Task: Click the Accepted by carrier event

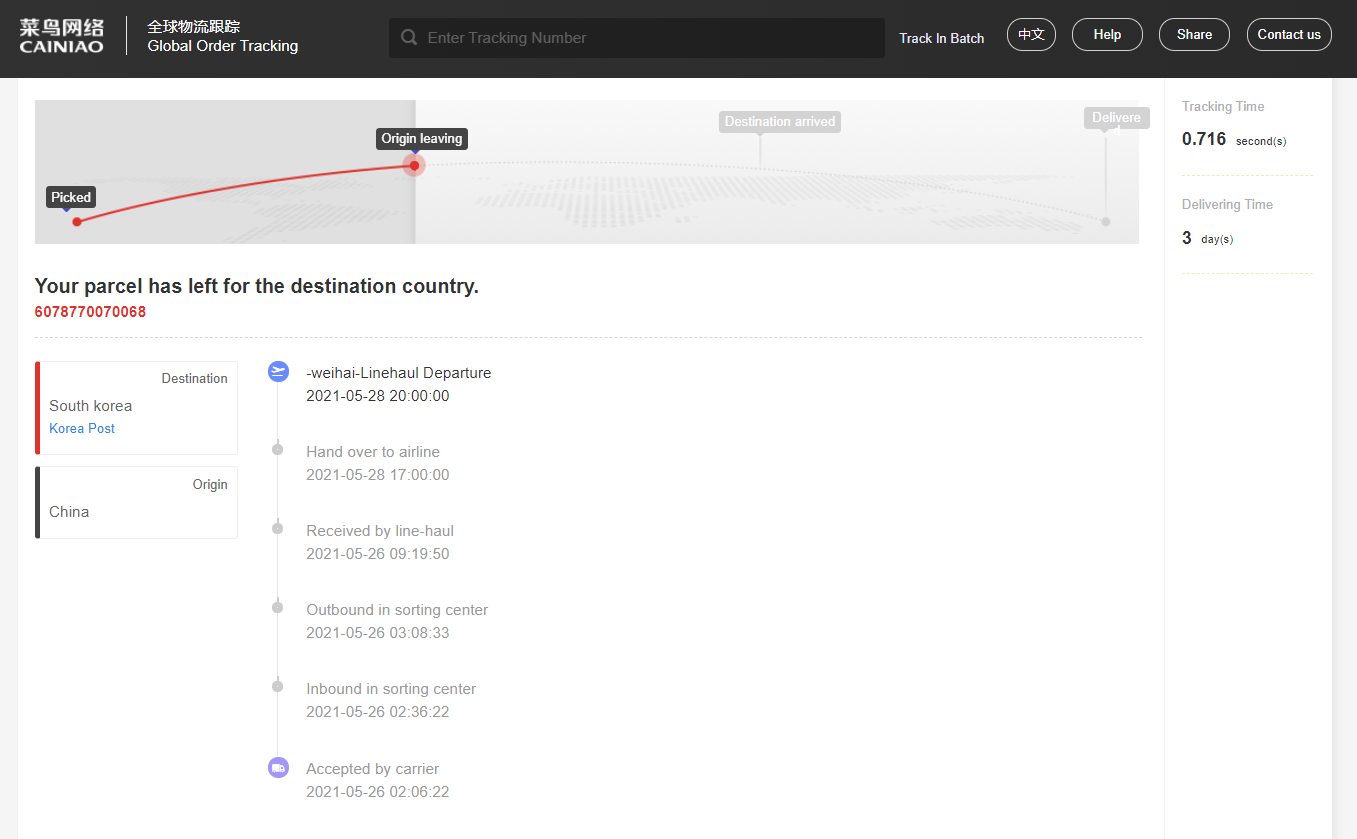Action: pyautogui.click(x=373, y=769)
